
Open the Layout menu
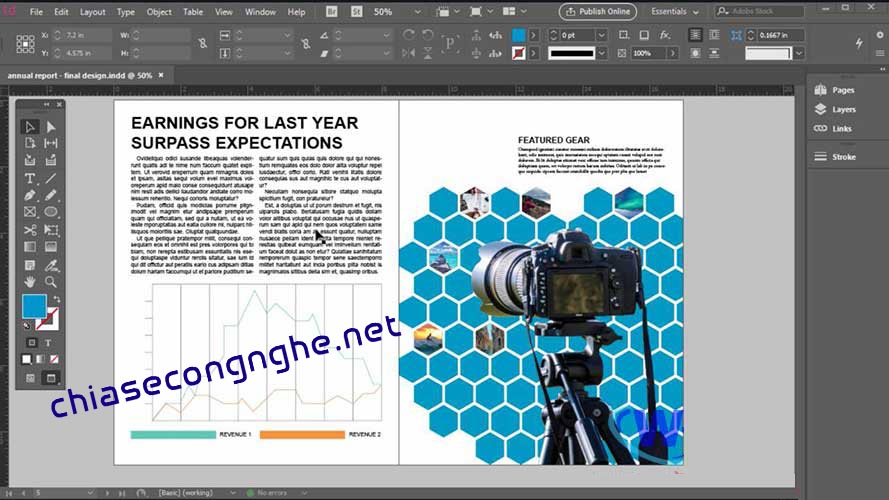tap(92, 12)
